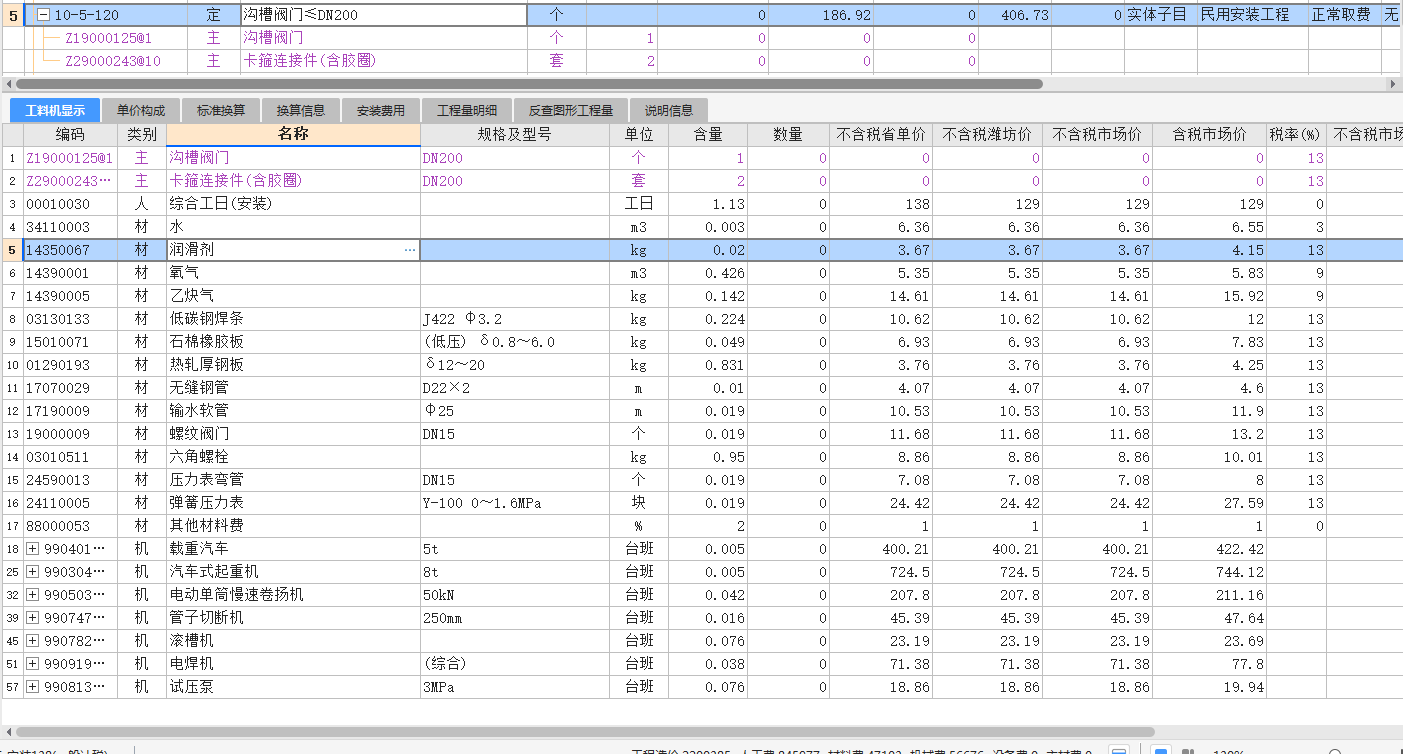1403x754 pixels.
Task: Select the 螺纹阀门 name cell
Action: coord(293,434)
